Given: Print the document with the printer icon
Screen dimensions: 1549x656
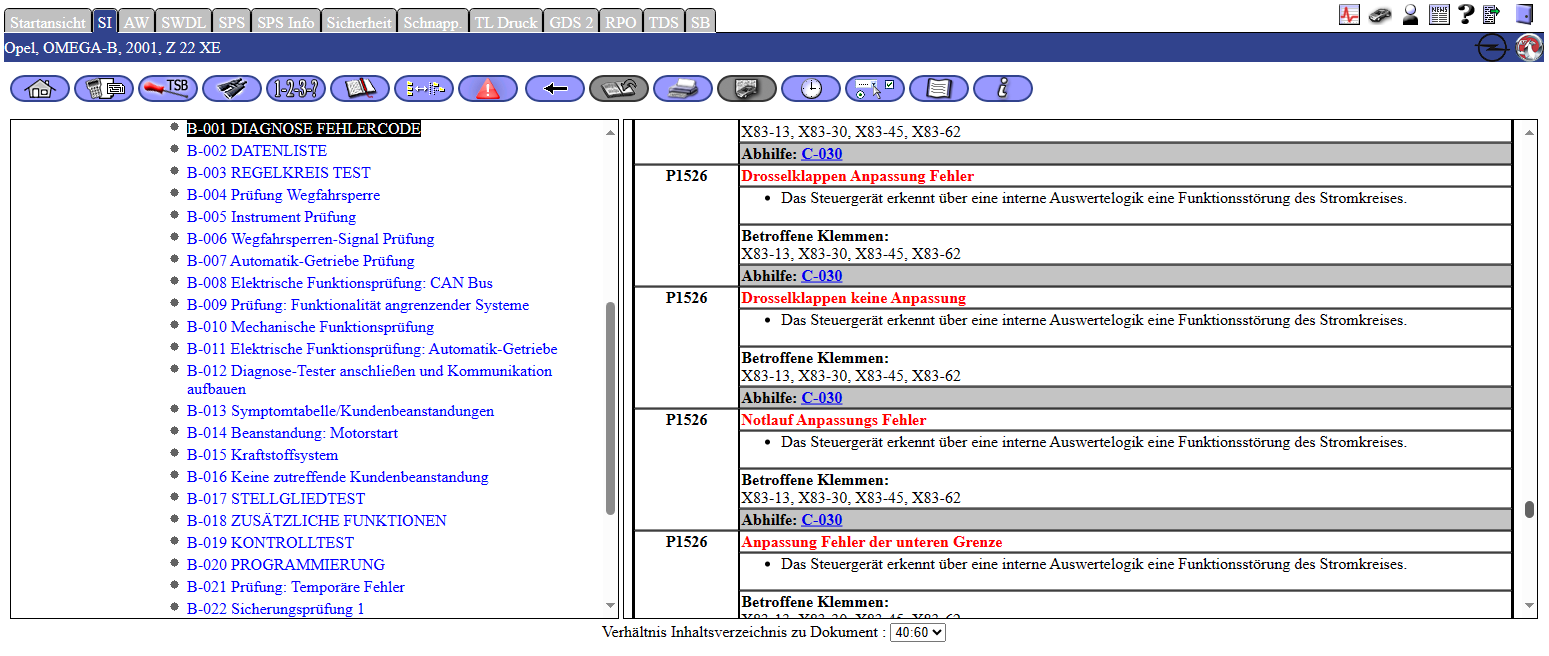Looking at the screenshot, I should coord(683,89).
